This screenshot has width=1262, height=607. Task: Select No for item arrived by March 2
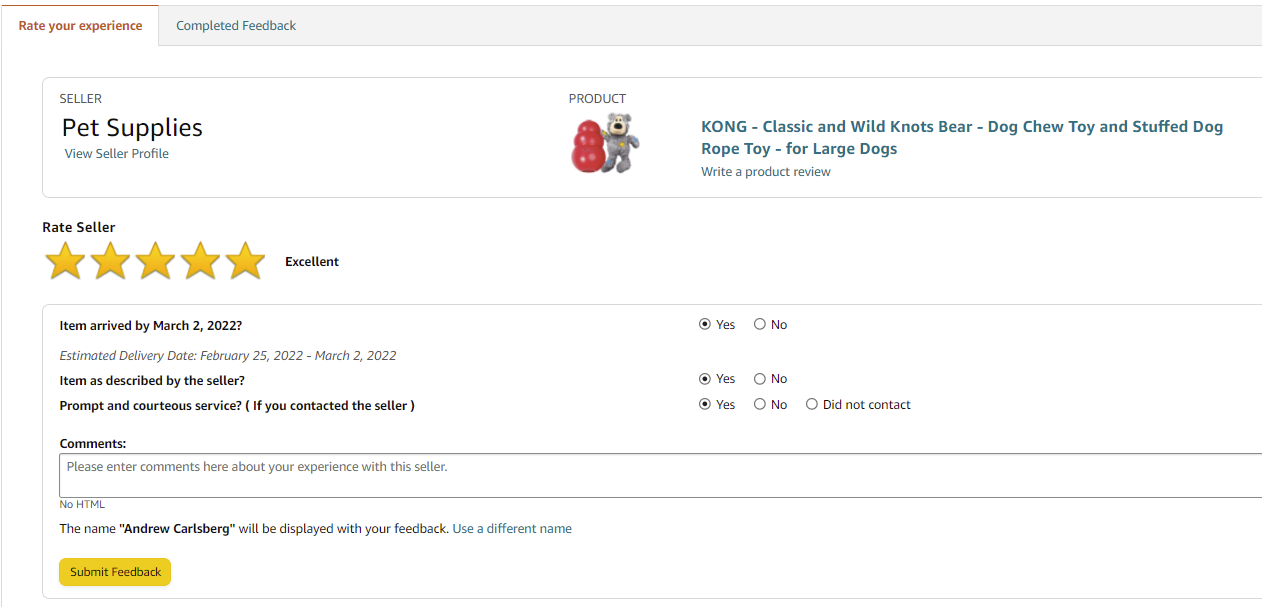click(x=760, y=325)
